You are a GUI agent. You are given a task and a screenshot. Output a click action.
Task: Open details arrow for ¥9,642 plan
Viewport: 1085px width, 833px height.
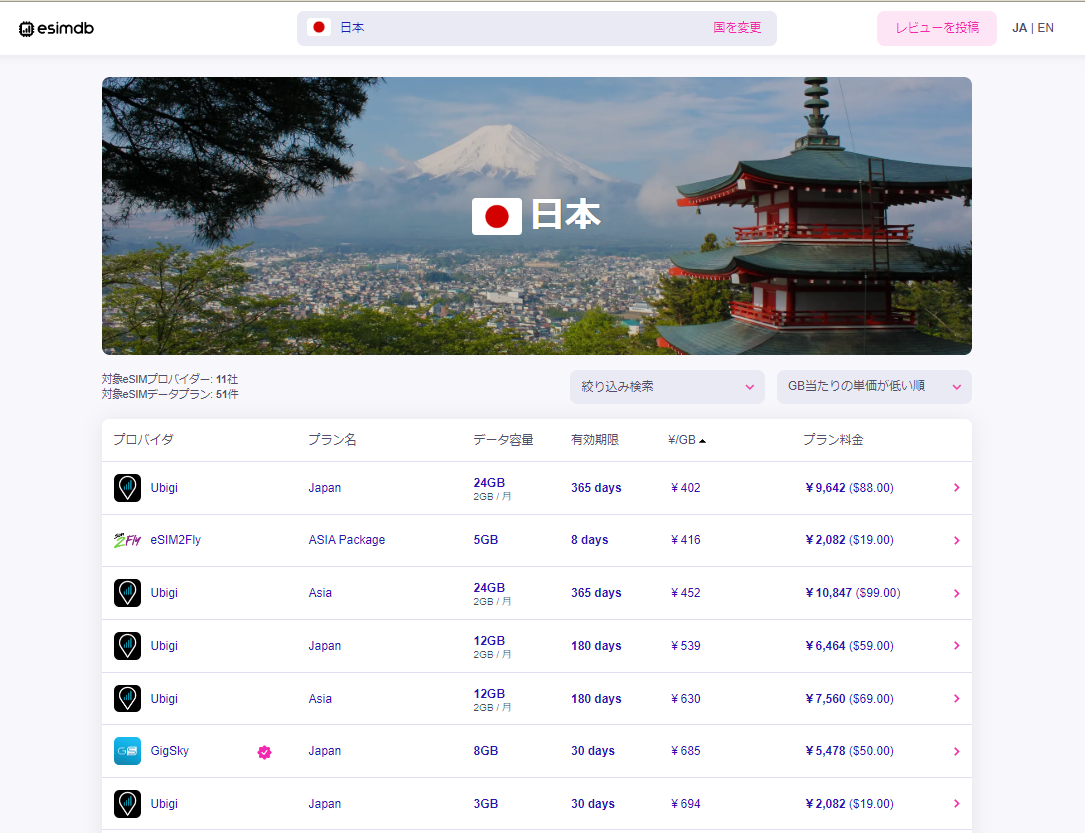coord(956,488)
